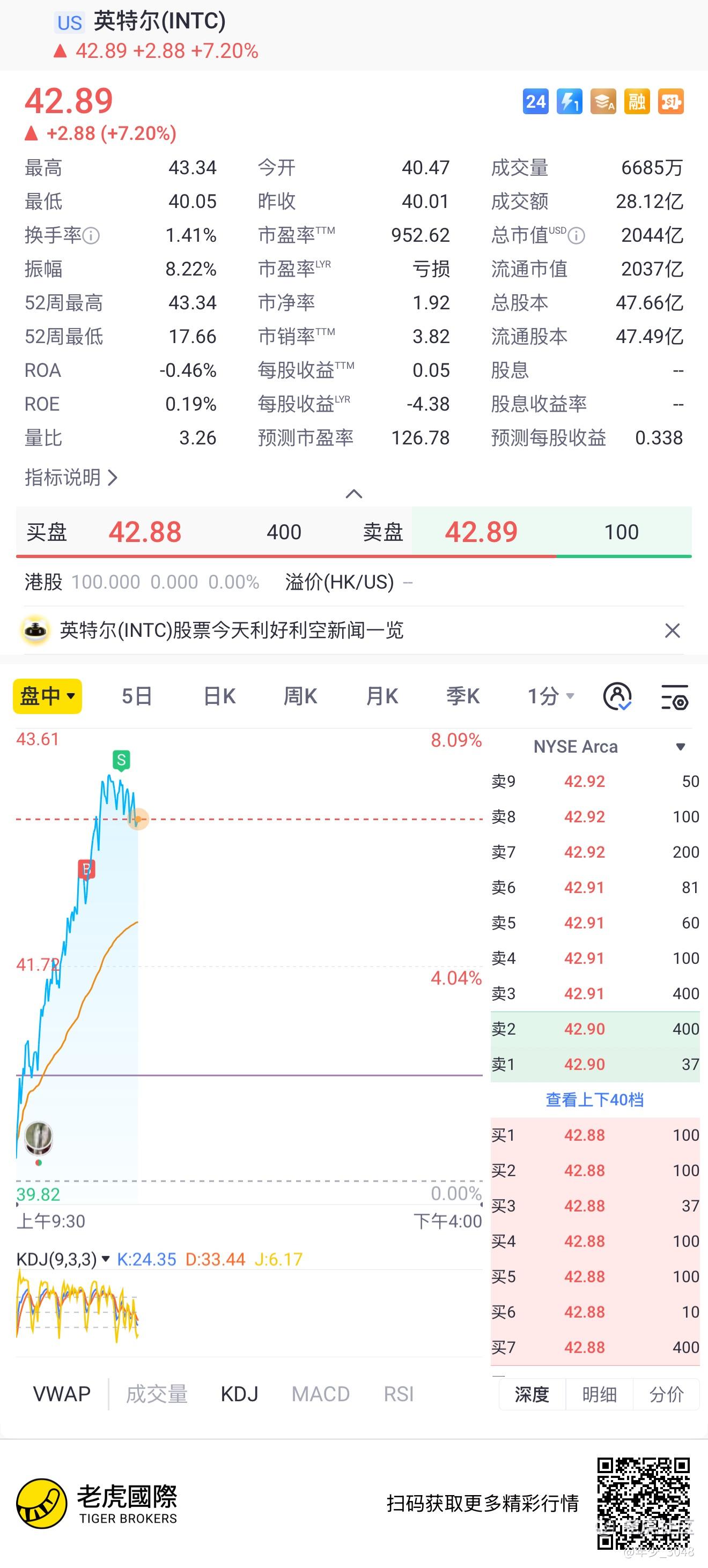
Task: Tap the 买1 order book row
Action: (595, 1135)
